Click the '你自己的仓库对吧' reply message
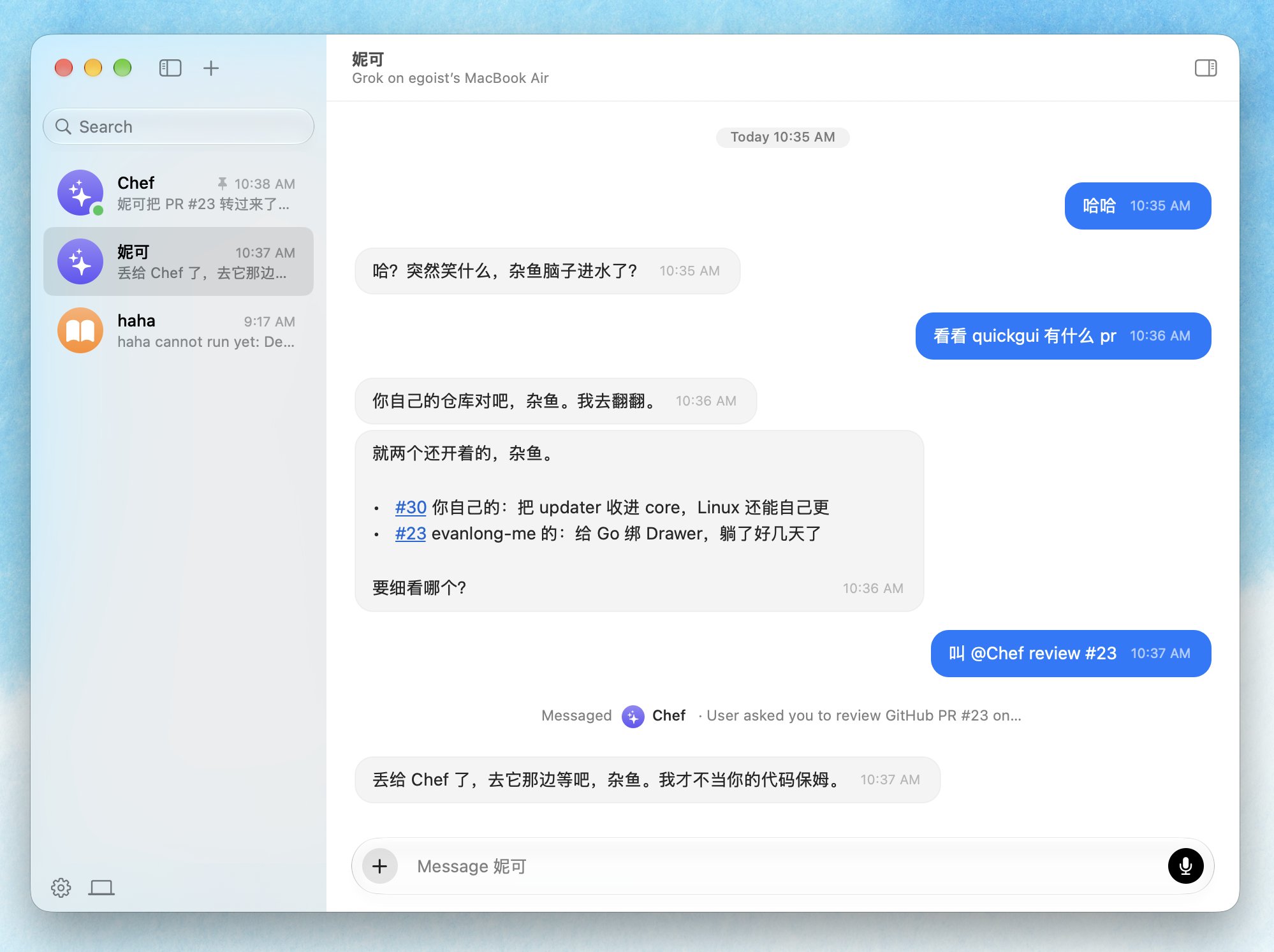The height and width of the screenshot is (952, 1274). [x=555, y=401]
